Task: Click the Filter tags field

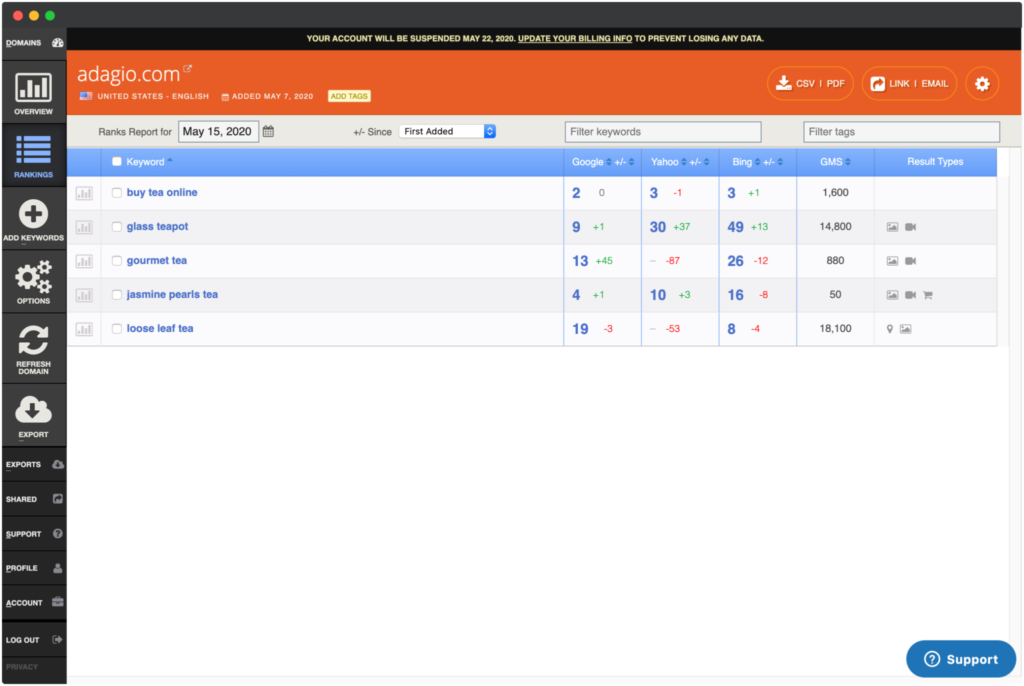Action: (x=901, y=132)
